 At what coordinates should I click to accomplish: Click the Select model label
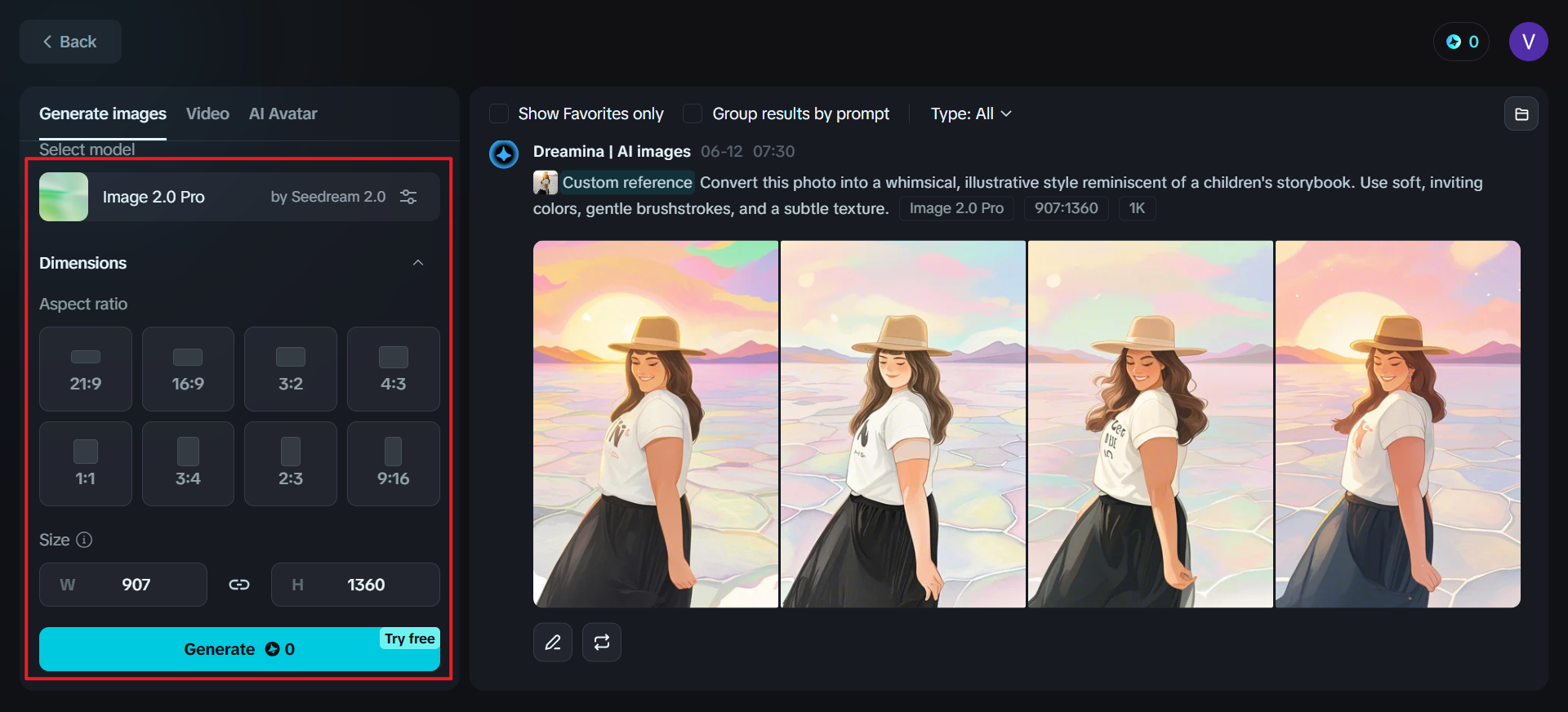point(87,149)
